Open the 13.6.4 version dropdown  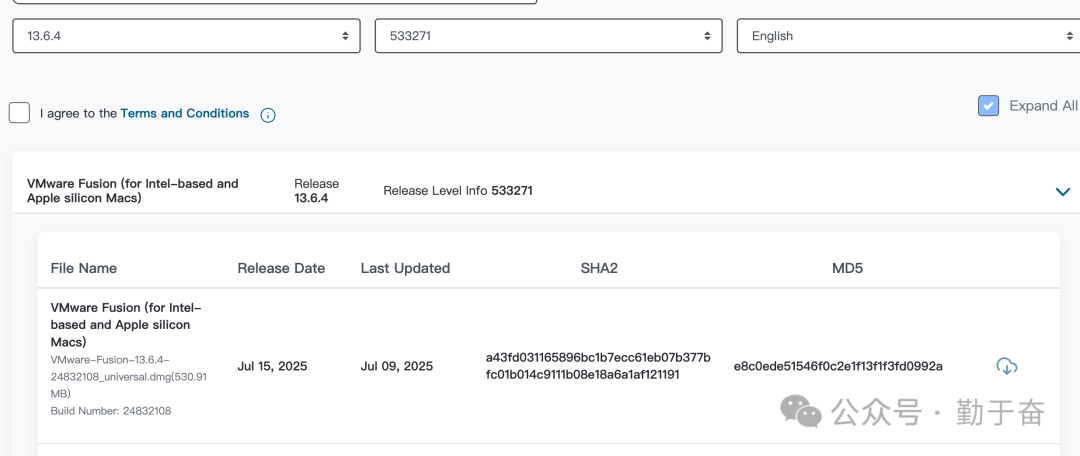click(186, 36)
